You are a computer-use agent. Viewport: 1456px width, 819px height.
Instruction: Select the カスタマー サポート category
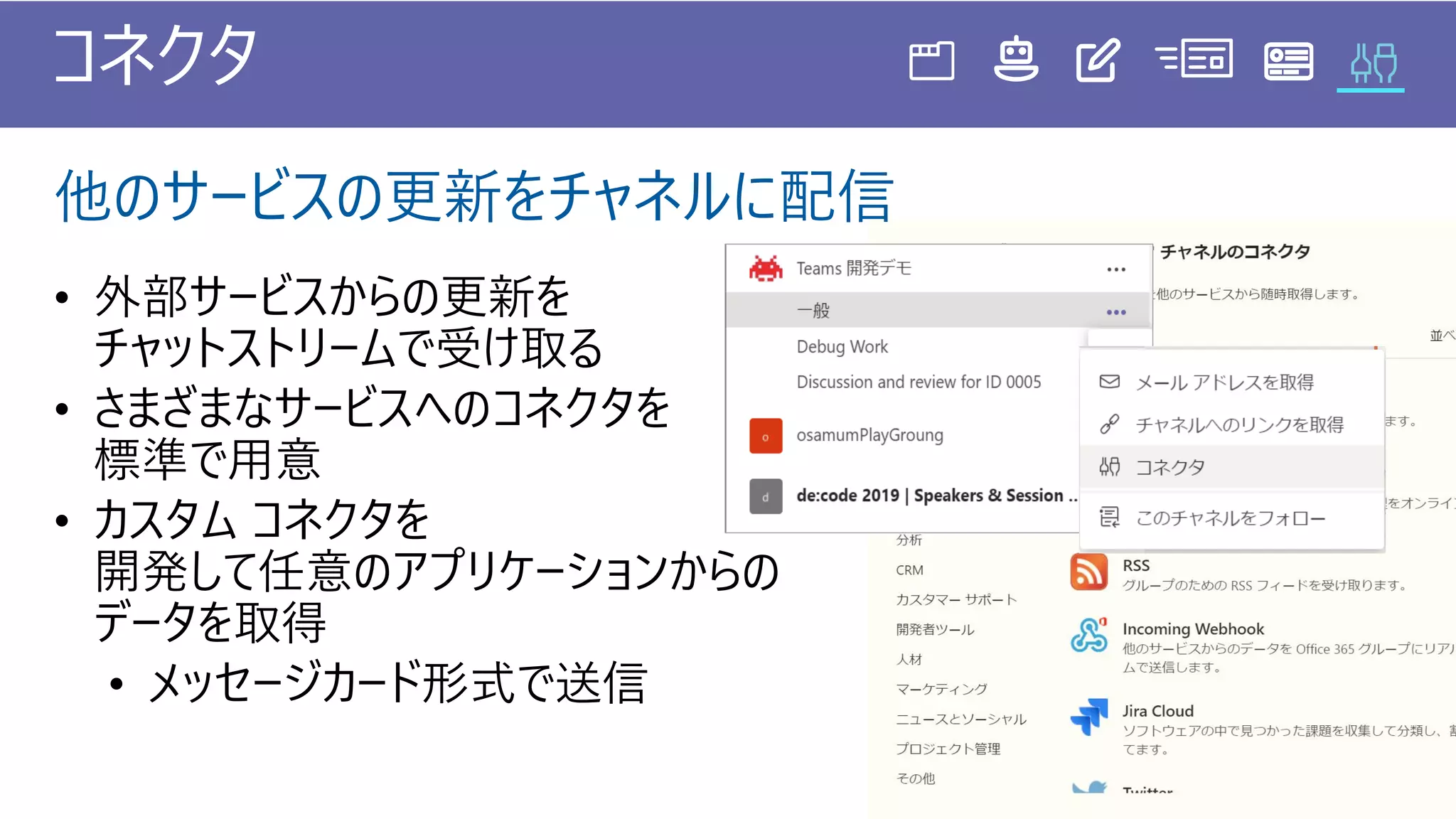tap(956, 600)
